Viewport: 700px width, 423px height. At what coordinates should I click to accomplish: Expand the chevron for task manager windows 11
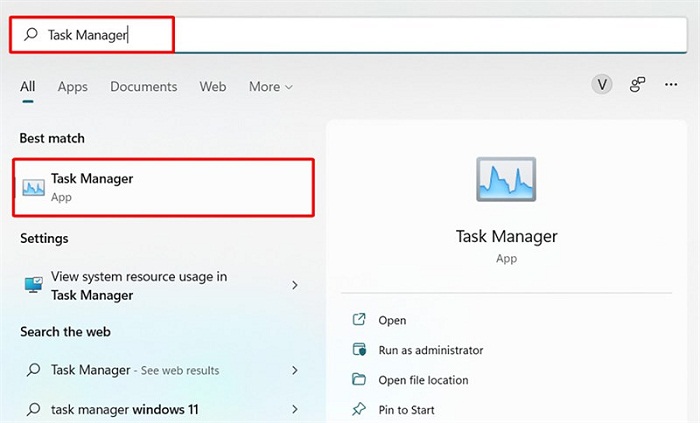point(295,409)
